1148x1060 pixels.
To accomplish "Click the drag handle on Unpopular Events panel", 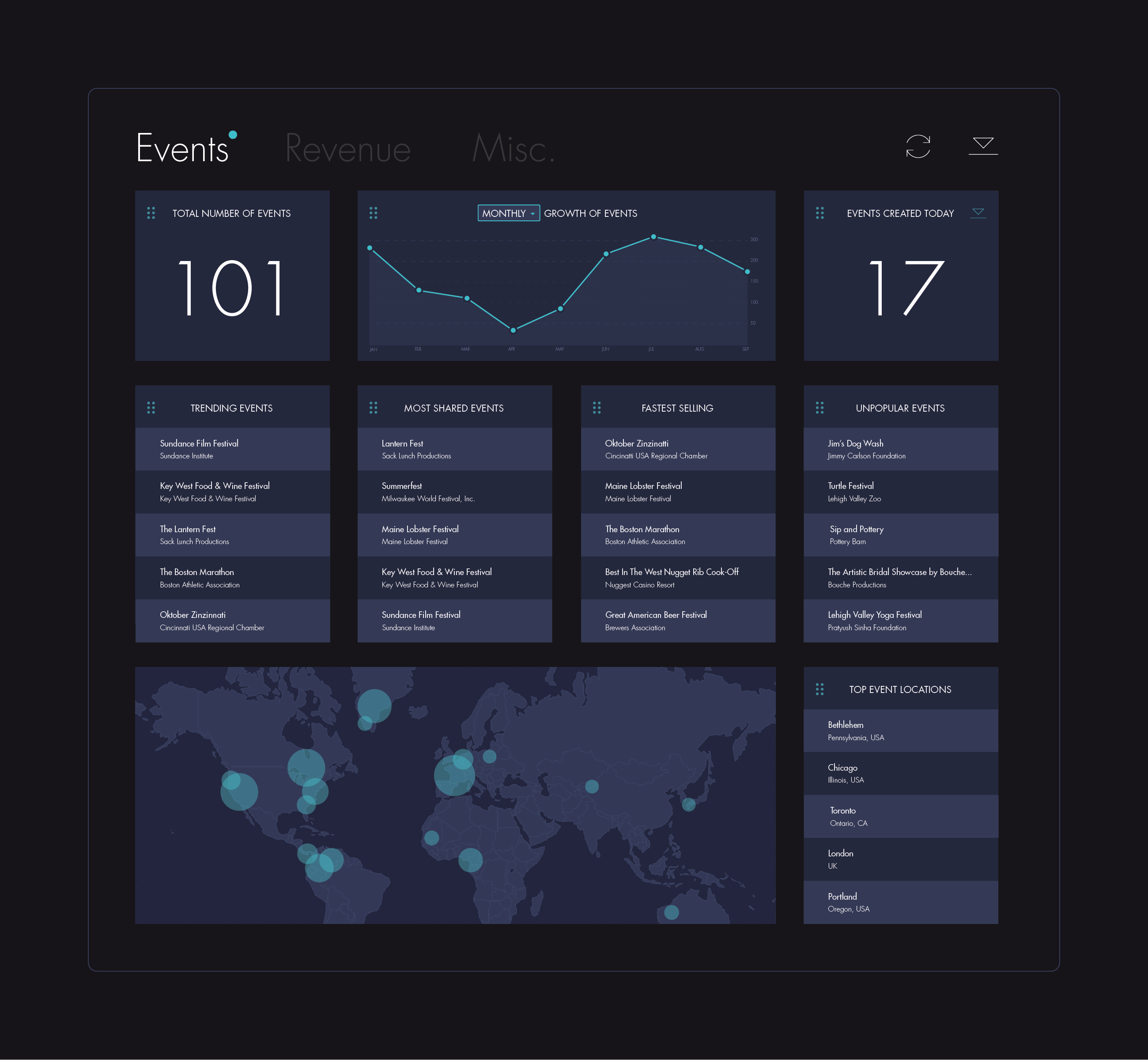I will [819, 408].
